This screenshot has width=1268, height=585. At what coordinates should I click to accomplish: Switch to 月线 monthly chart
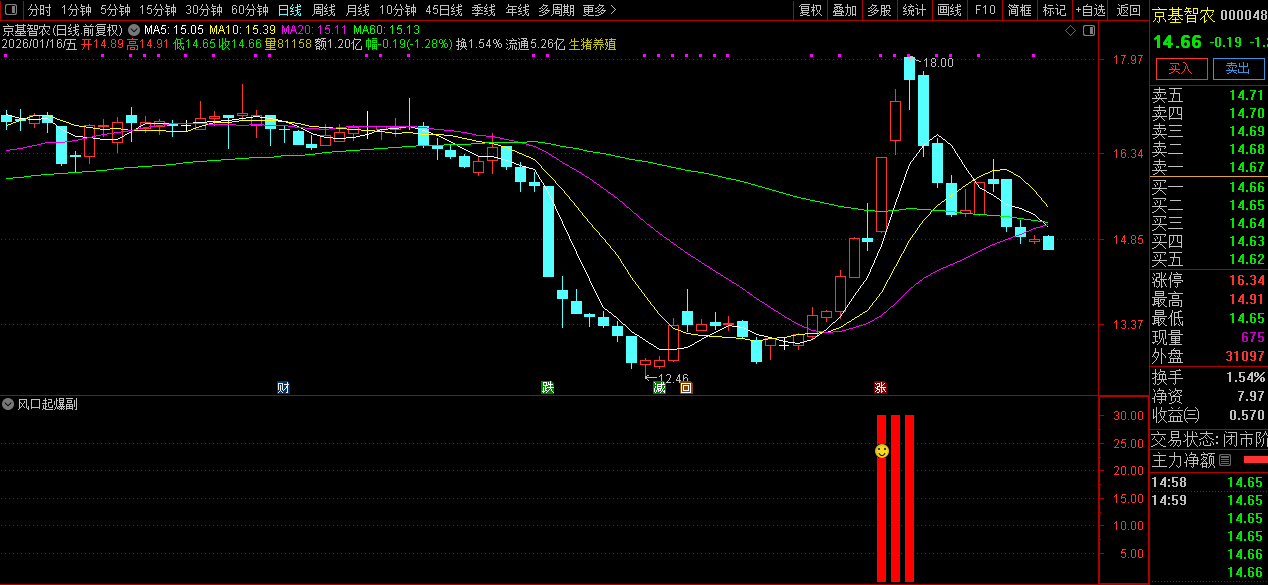(x=357, y=10)
